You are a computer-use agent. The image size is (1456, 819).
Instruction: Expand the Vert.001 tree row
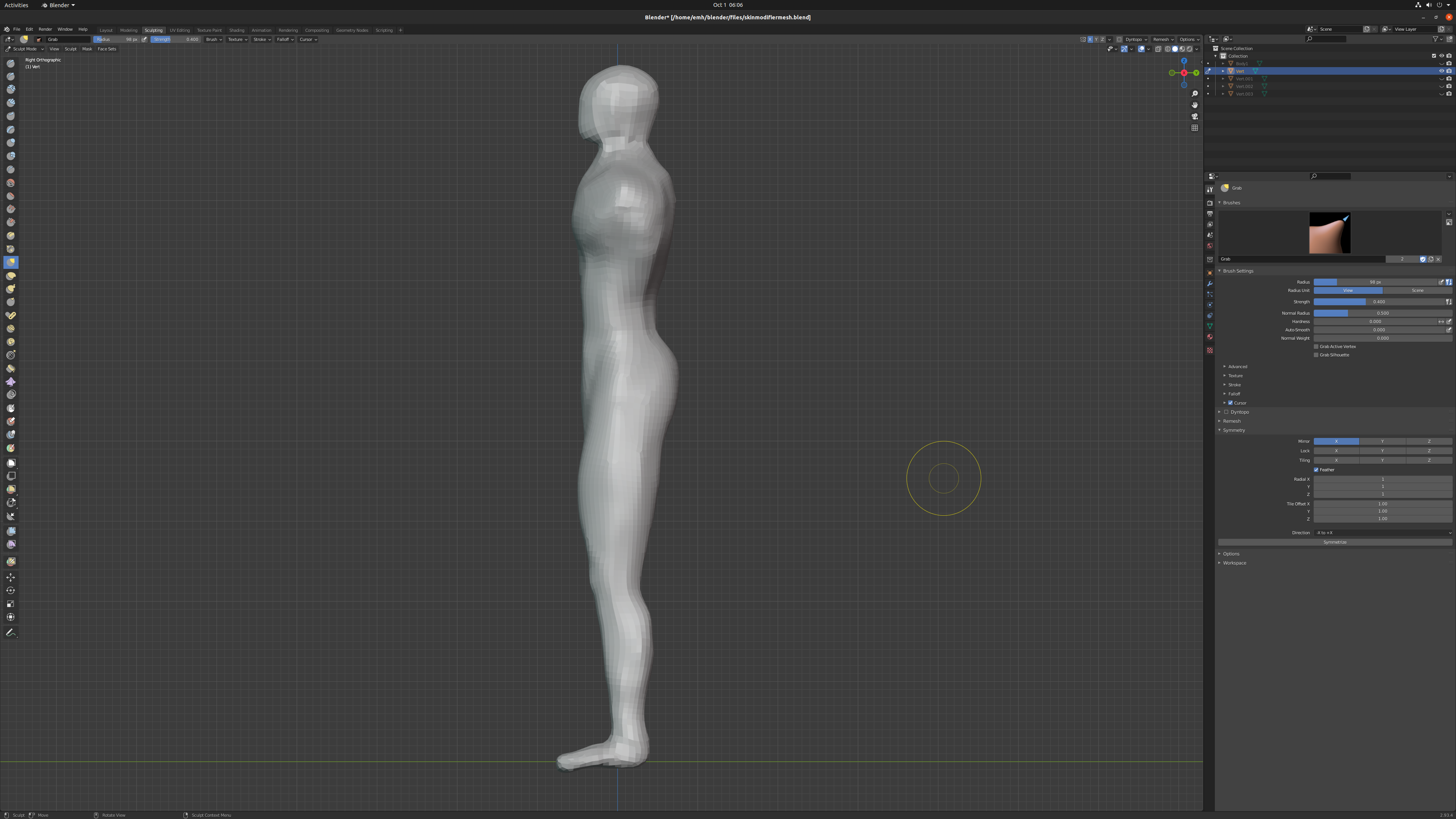(1223, 78)
